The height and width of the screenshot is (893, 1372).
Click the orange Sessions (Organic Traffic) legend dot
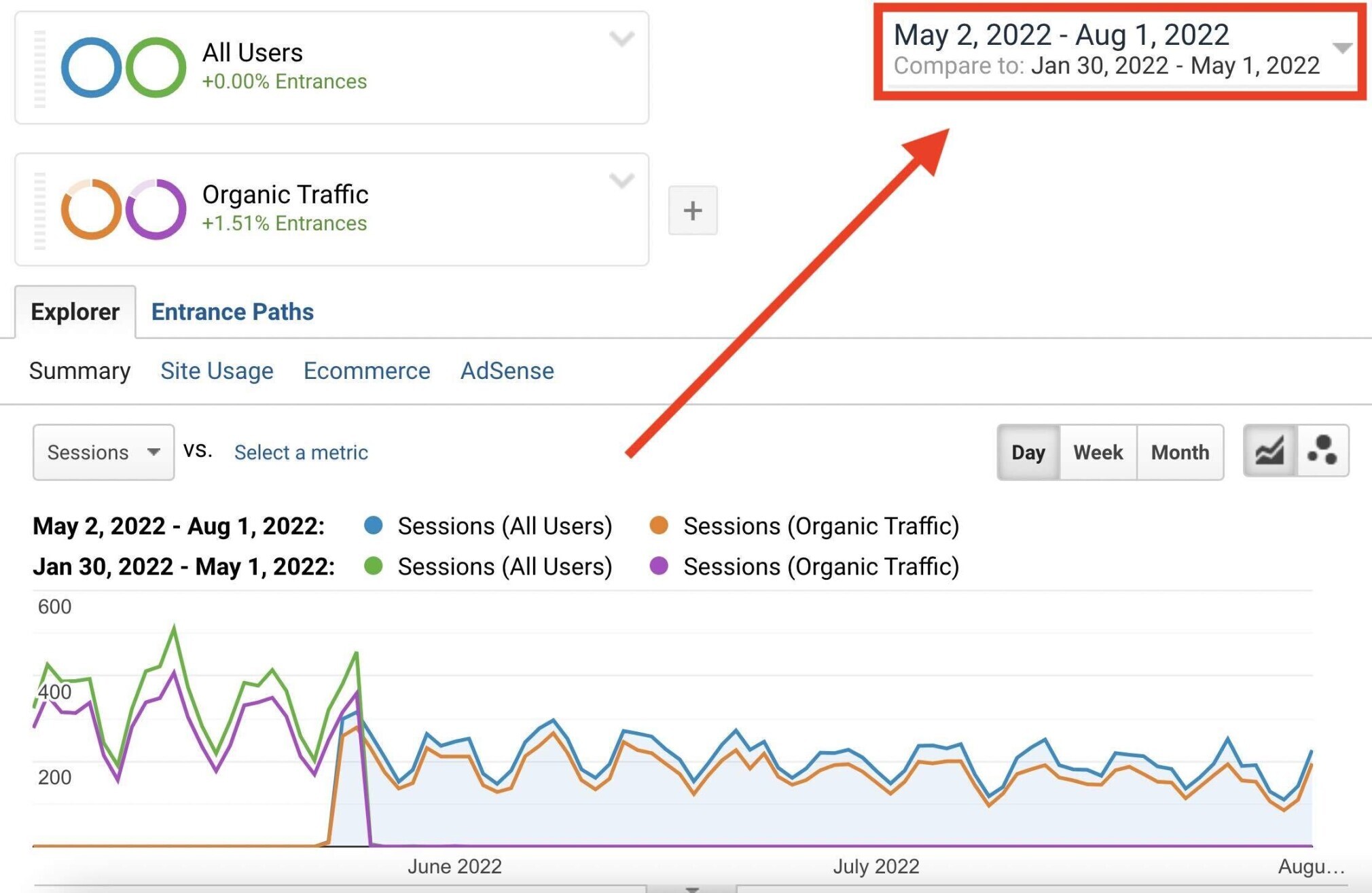click(x=658, y=526)
